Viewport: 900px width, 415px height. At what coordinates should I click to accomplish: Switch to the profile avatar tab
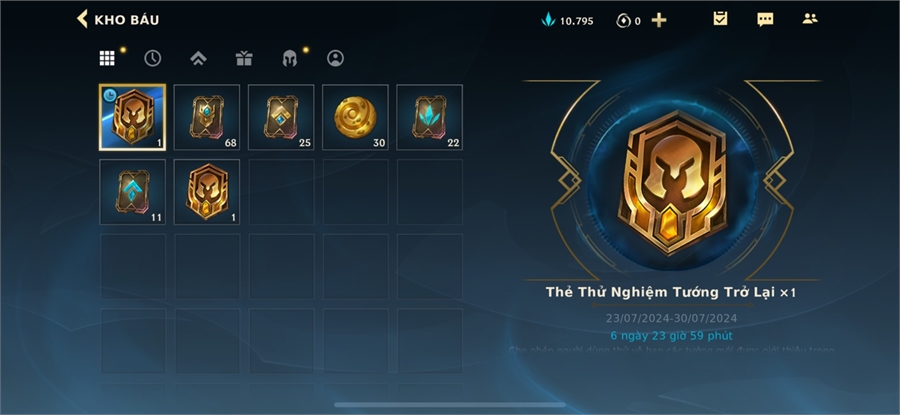335,58
